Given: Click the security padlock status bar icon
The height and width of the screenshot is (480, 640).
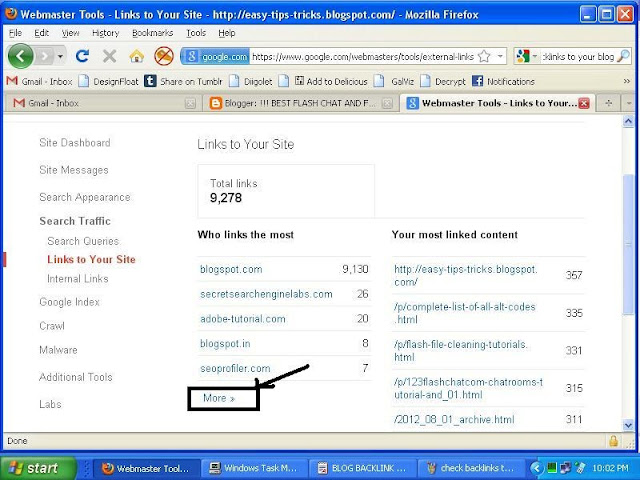Looking at the screenshot, I should [x=613, y=441].
